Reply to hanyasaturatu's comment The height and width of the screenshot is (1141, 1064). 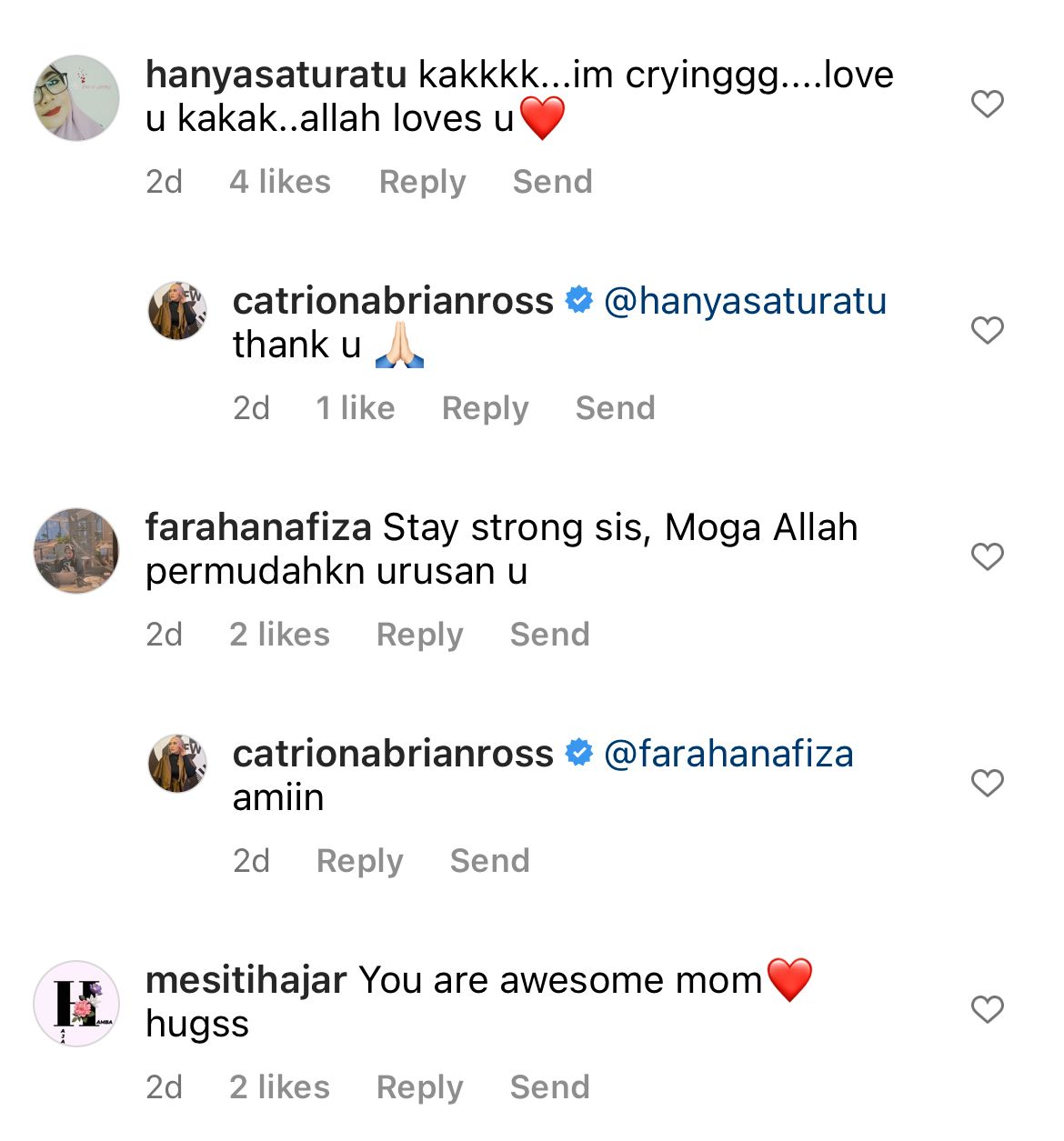pos(422,182)
